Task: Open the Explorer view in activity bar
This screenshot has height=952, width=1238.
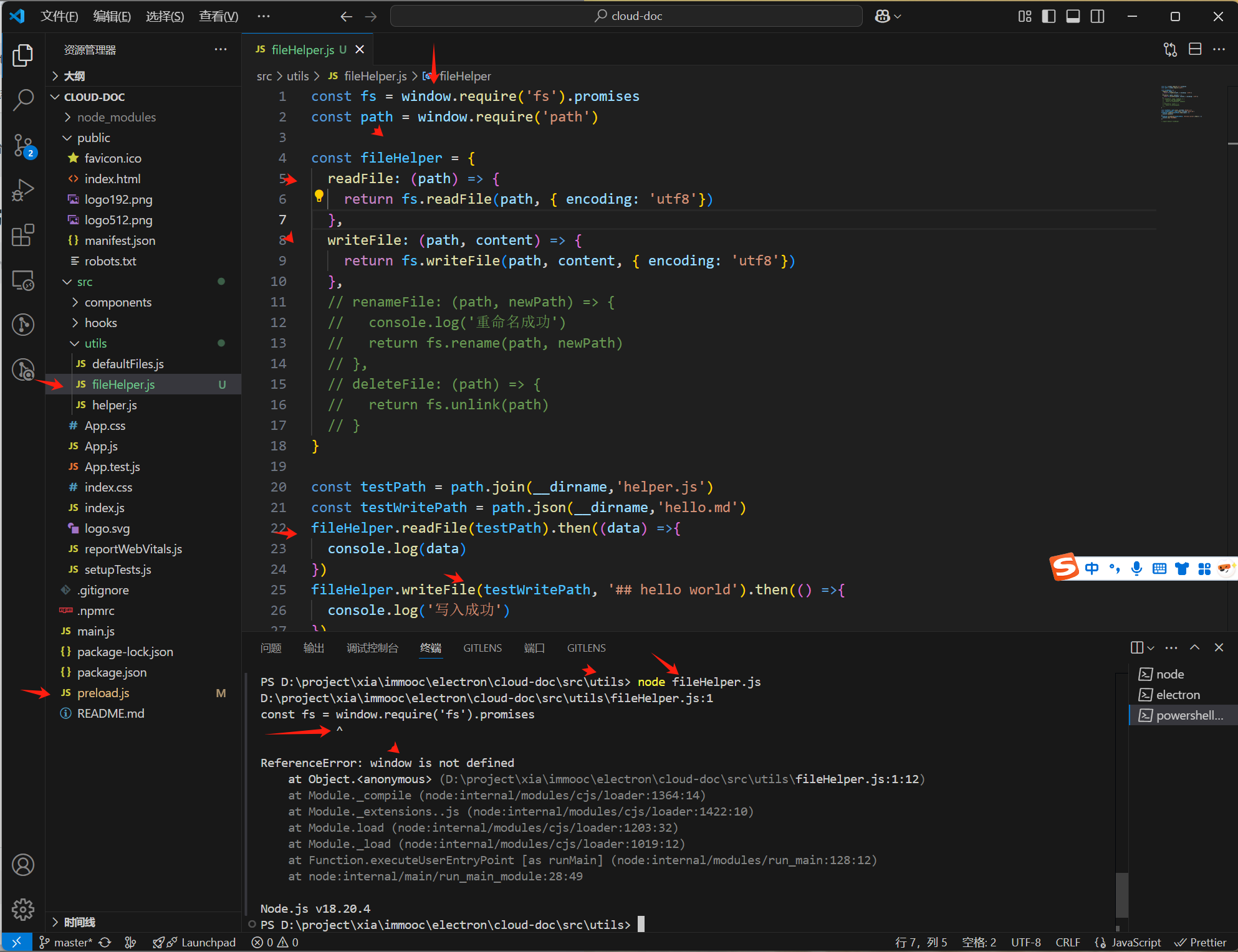Action: [x=23, y=55]
